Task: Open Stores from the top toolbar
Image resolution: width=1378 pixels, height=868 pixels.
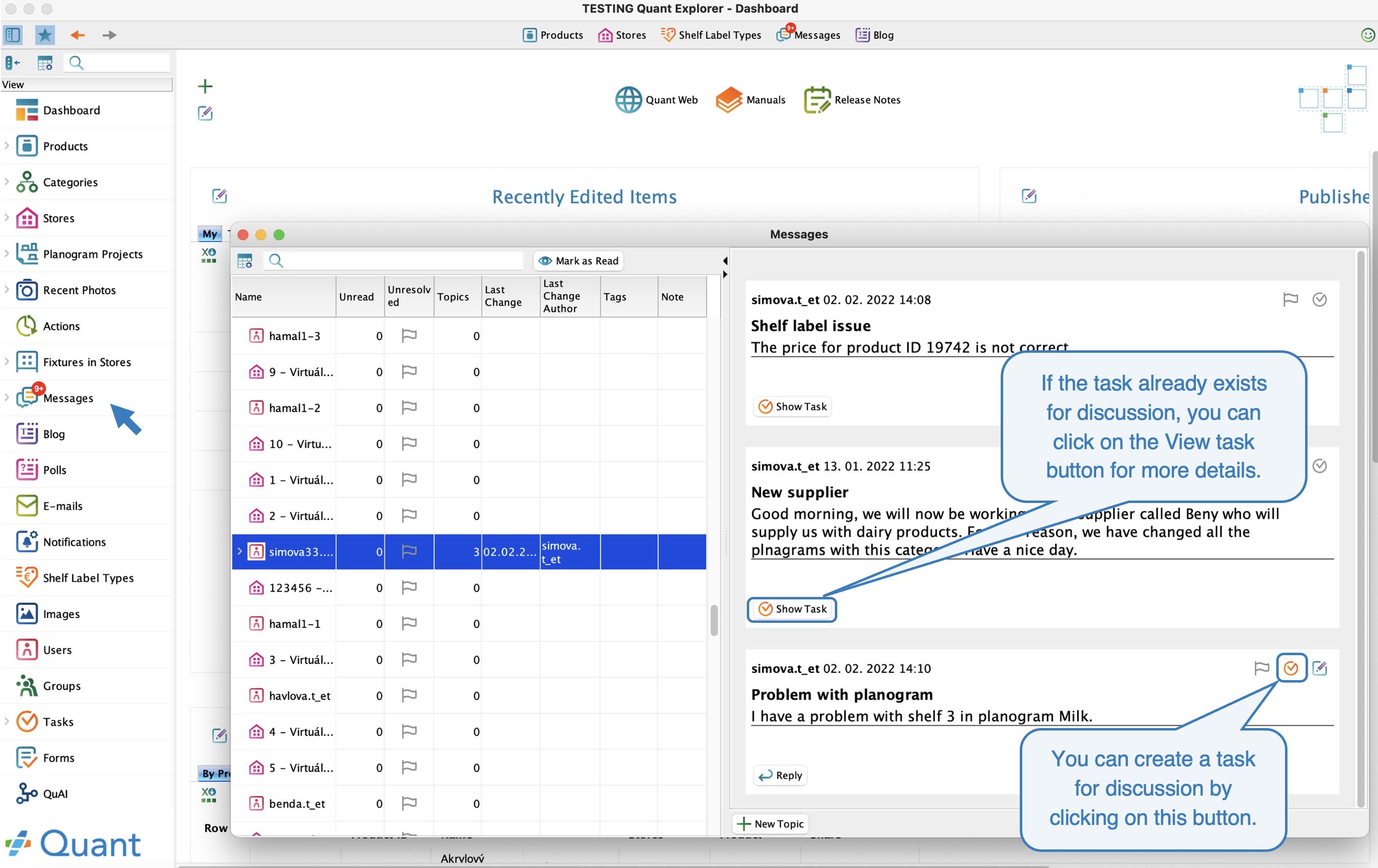Action: 622,35
